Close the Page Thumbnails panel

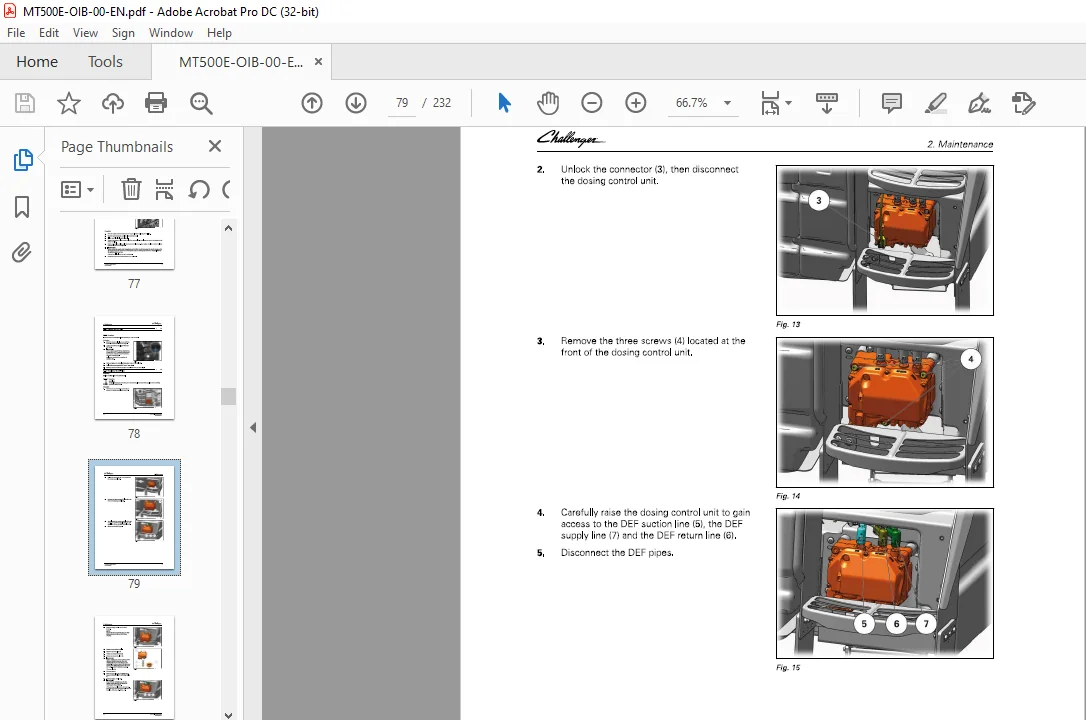click(215, 146)
